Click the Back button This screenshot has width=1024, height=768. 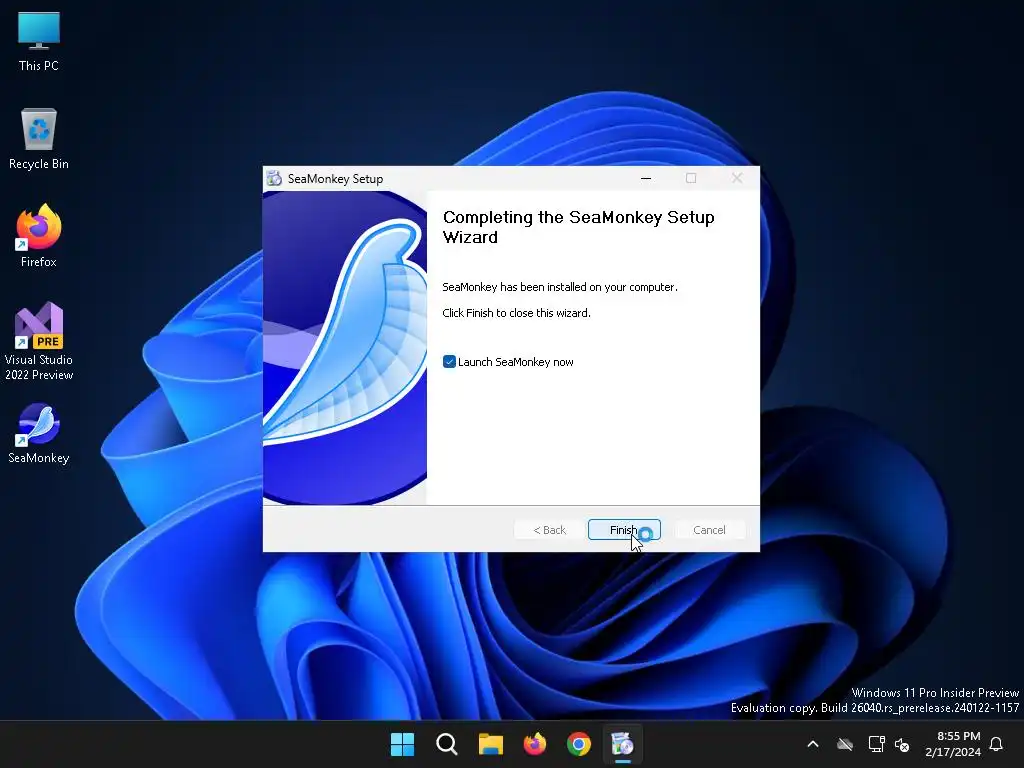(x=549, y=530)
